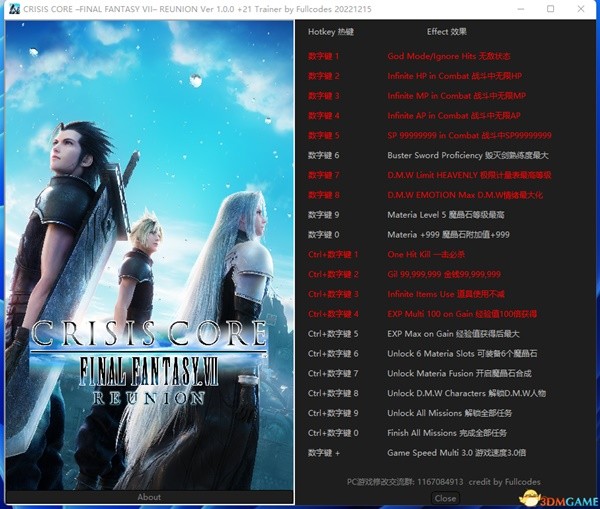Select Game Speed Multi 3.0 effect
This screenshot has width=600, height=509.
pos(457,453)
